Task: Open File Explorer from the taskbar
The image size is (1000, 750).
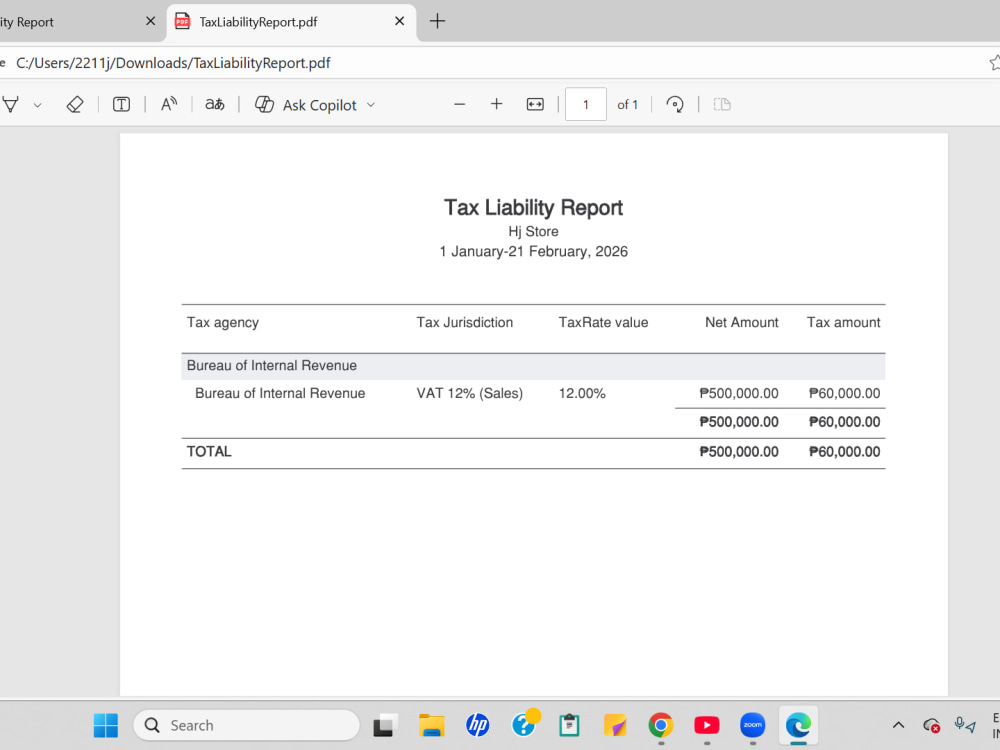Action: coord(432,725)
